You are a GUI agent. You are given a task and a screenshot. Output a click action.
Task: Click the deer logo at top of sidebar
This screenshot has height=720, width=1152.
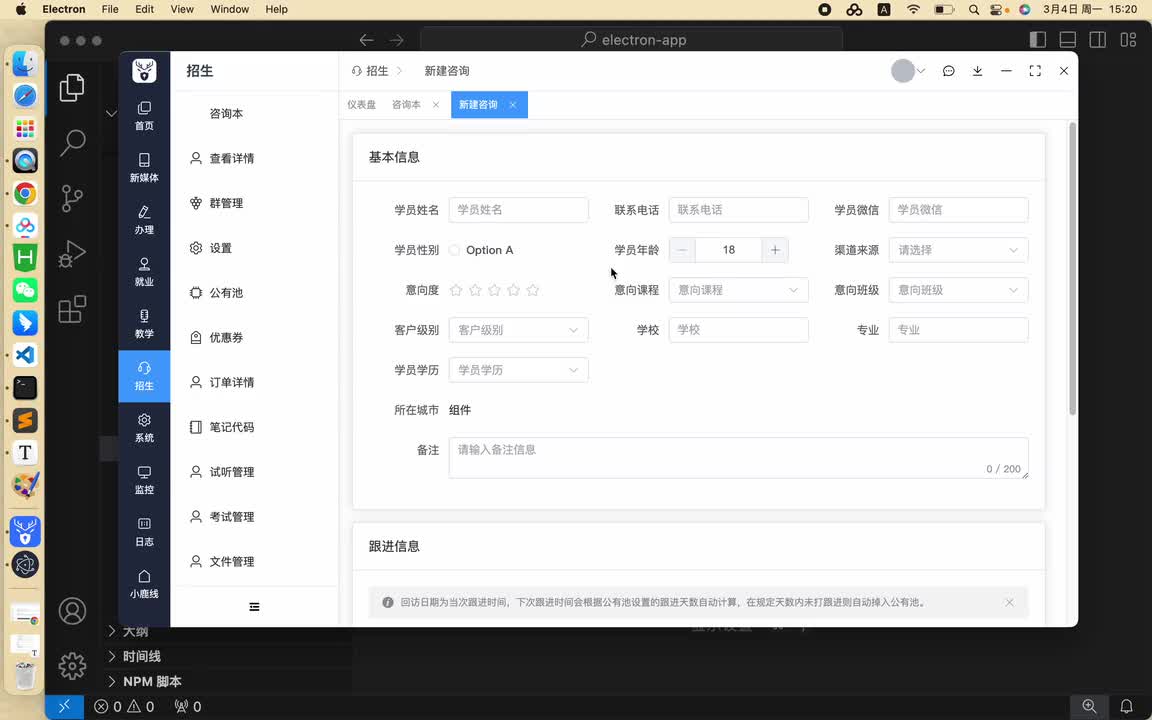pos(144,71)
